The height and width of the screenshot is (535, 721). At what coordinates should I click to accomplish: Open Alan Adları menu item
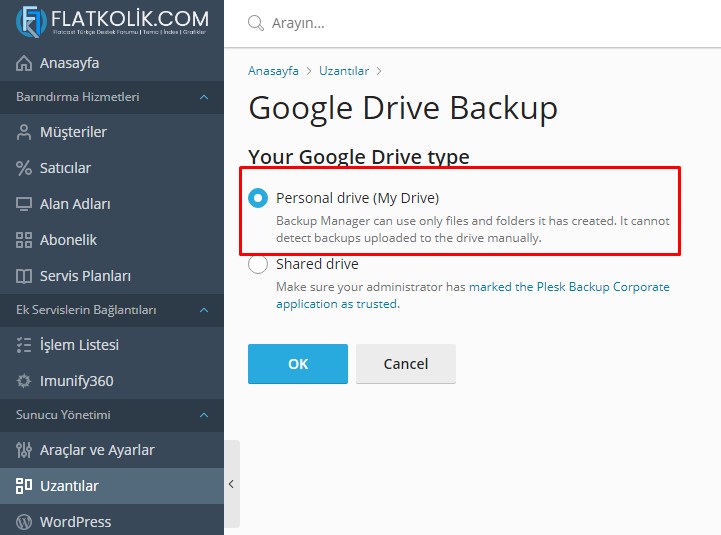point(112,204)
